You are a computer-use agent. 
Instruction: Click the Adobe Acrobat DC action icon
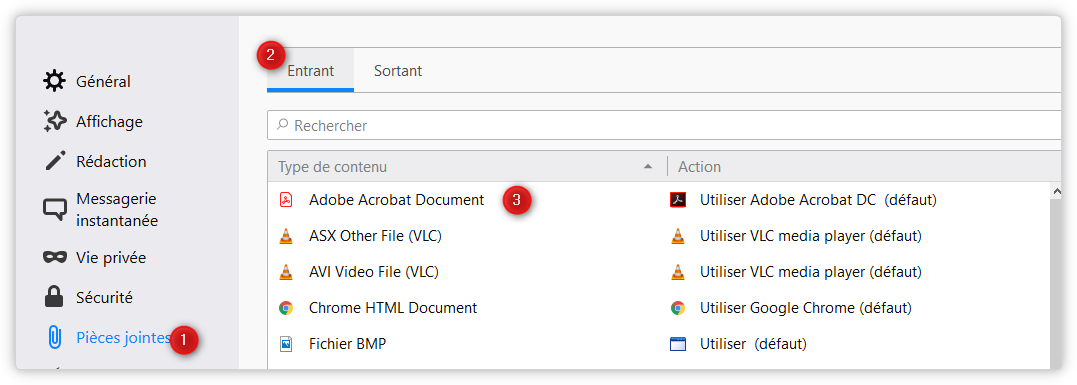coord(678,200)
